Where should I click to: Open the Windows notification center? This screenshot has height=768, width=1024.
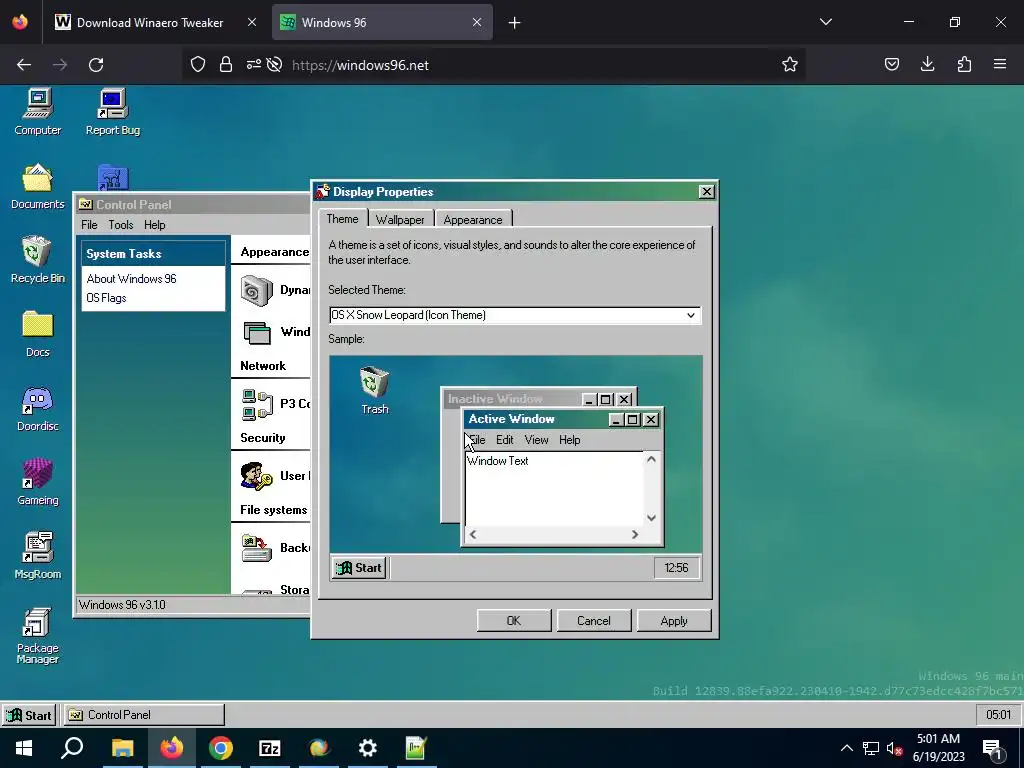pyautogui.click(x=992, y=748)
